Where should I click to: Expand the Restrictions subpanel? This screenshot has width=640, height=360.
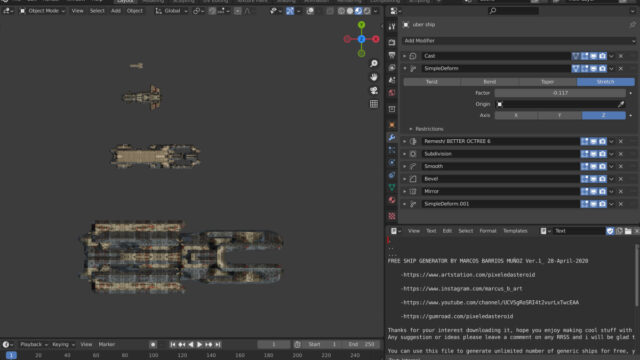coord(411,129)
